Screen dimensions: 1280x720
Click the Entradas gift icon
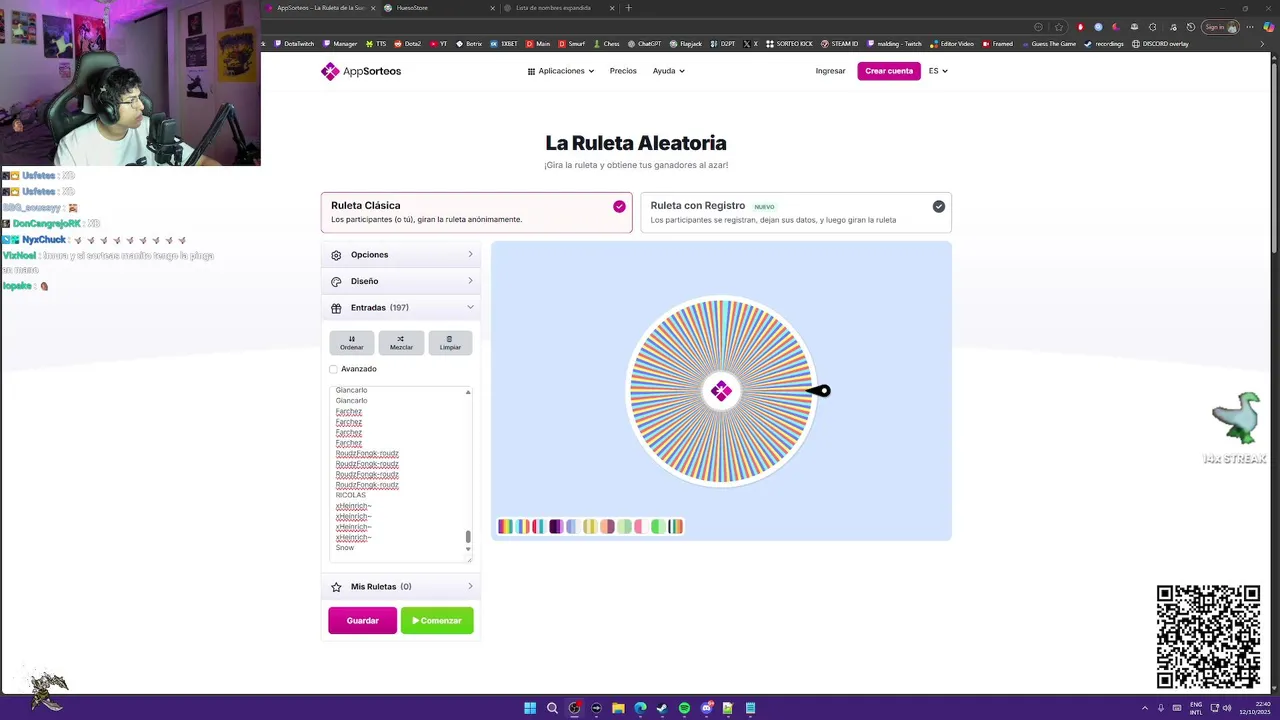[x=336, y=308]
